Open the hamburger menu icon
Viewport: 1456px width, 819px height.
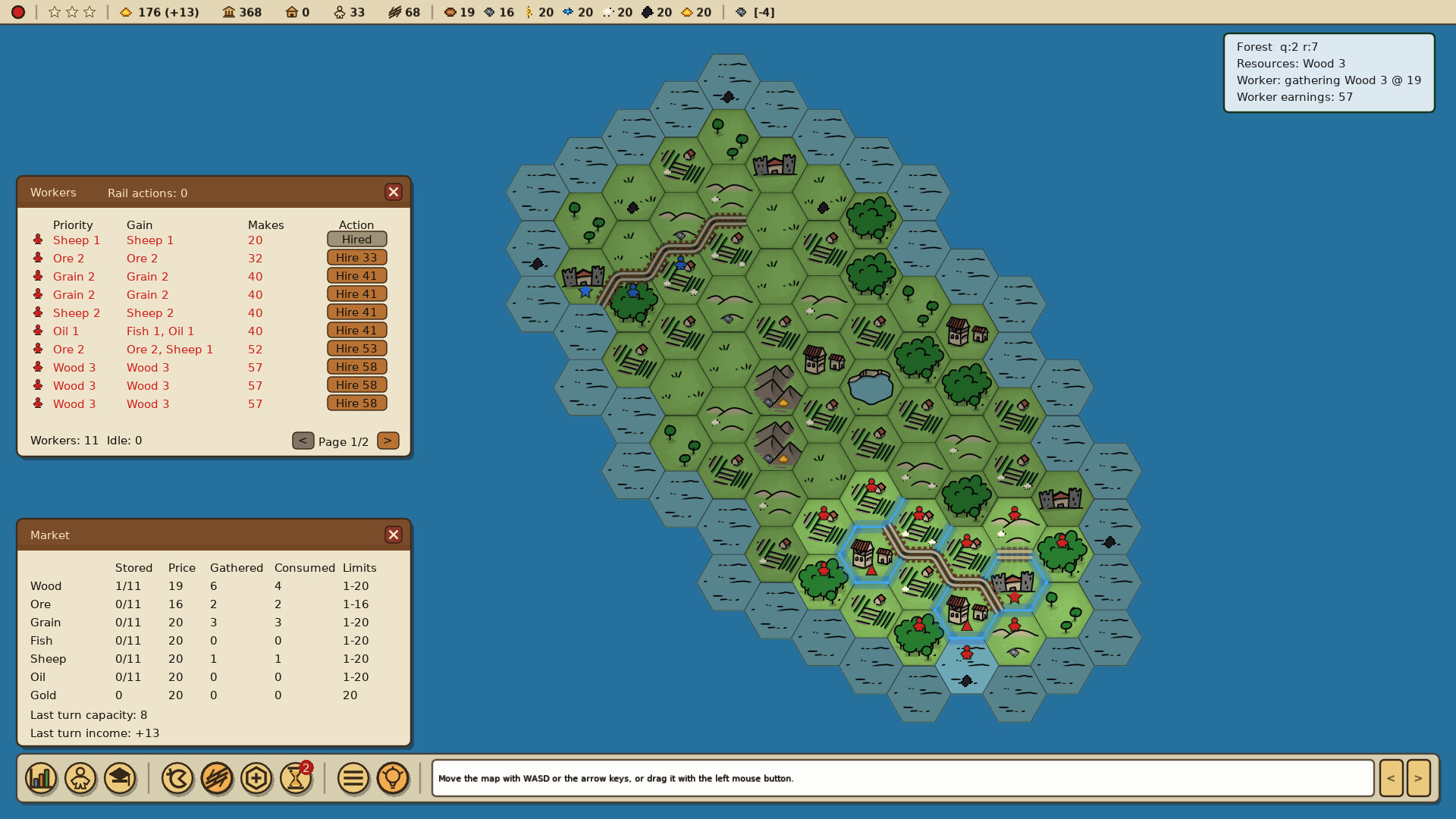353,778
